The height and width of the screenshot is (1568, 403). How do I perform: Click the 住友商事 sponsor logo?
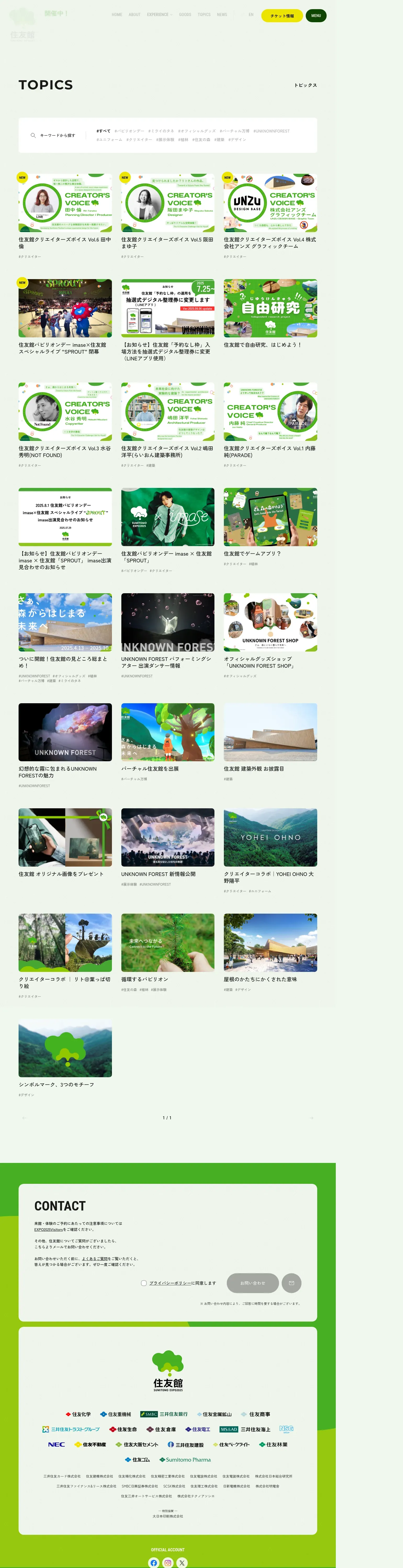pos(256,1414)
